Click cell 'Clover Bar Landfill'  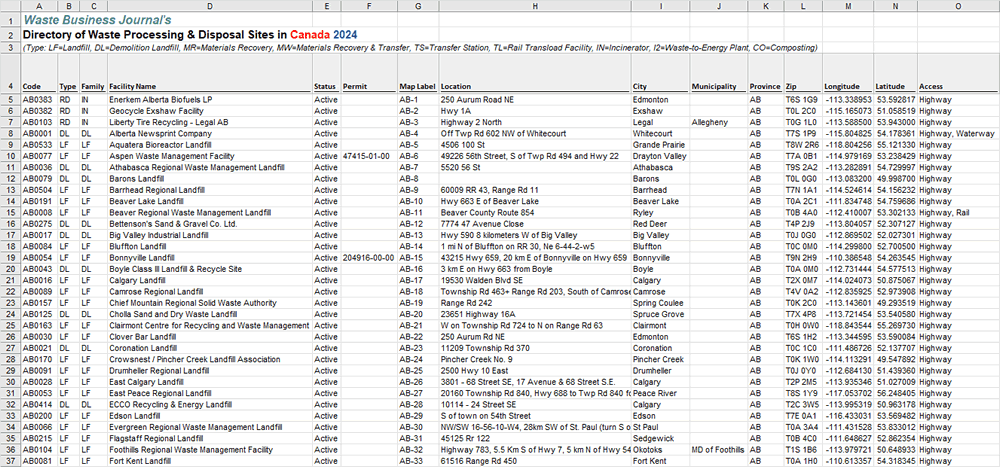(x=210, y=337)
